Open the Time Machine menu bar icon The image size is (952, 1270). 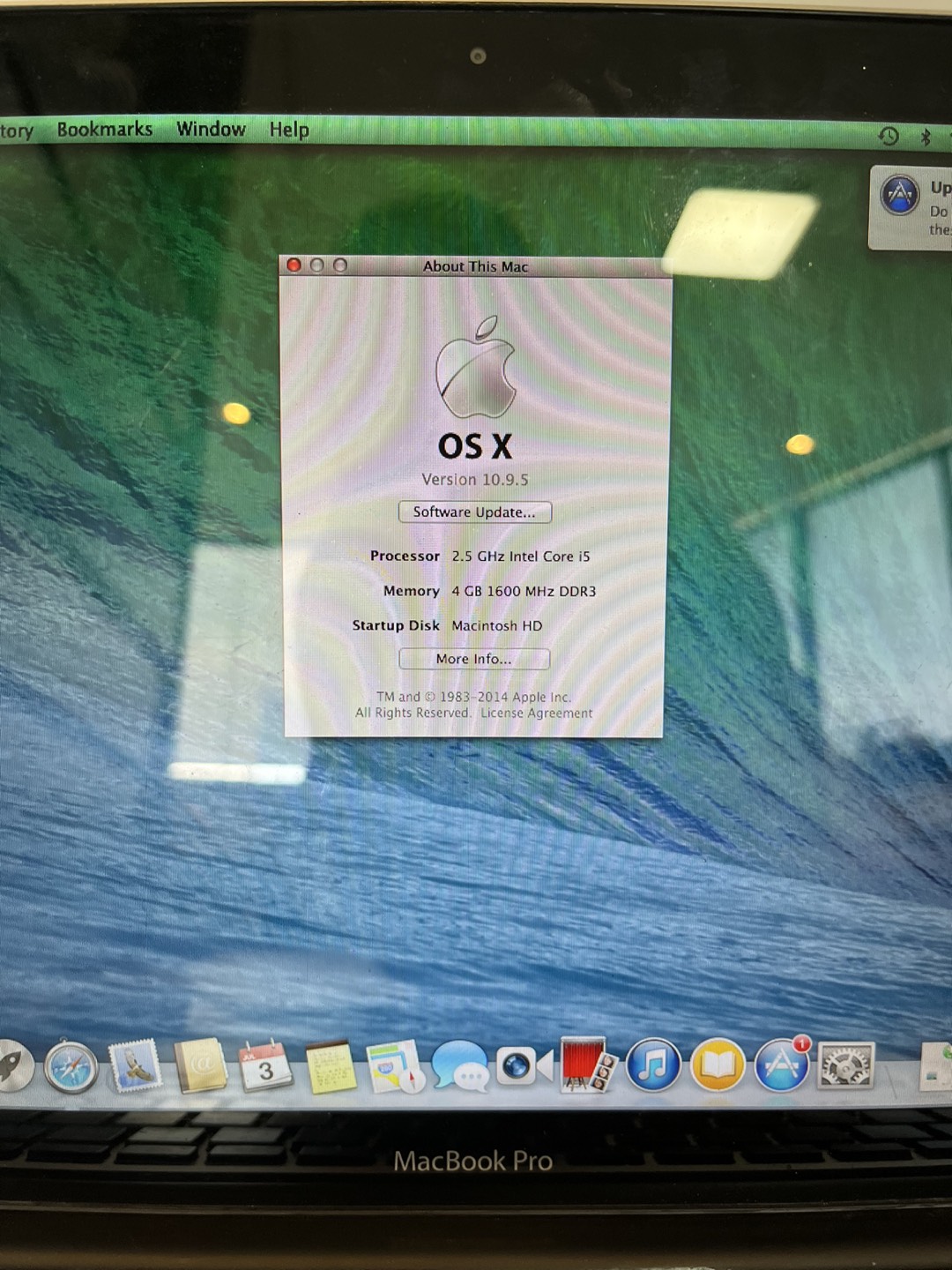click(x=888, y=137)
